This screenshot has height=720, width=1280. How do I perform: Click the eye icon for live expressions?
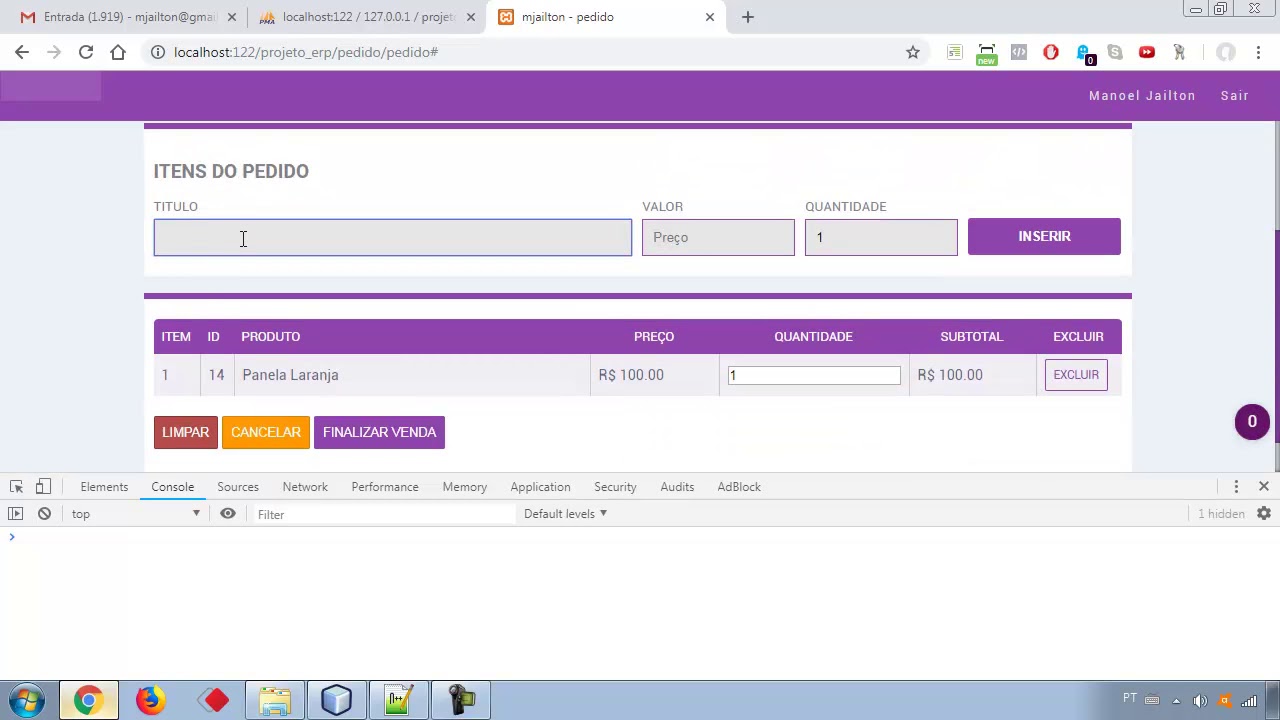tap(228, 514)
